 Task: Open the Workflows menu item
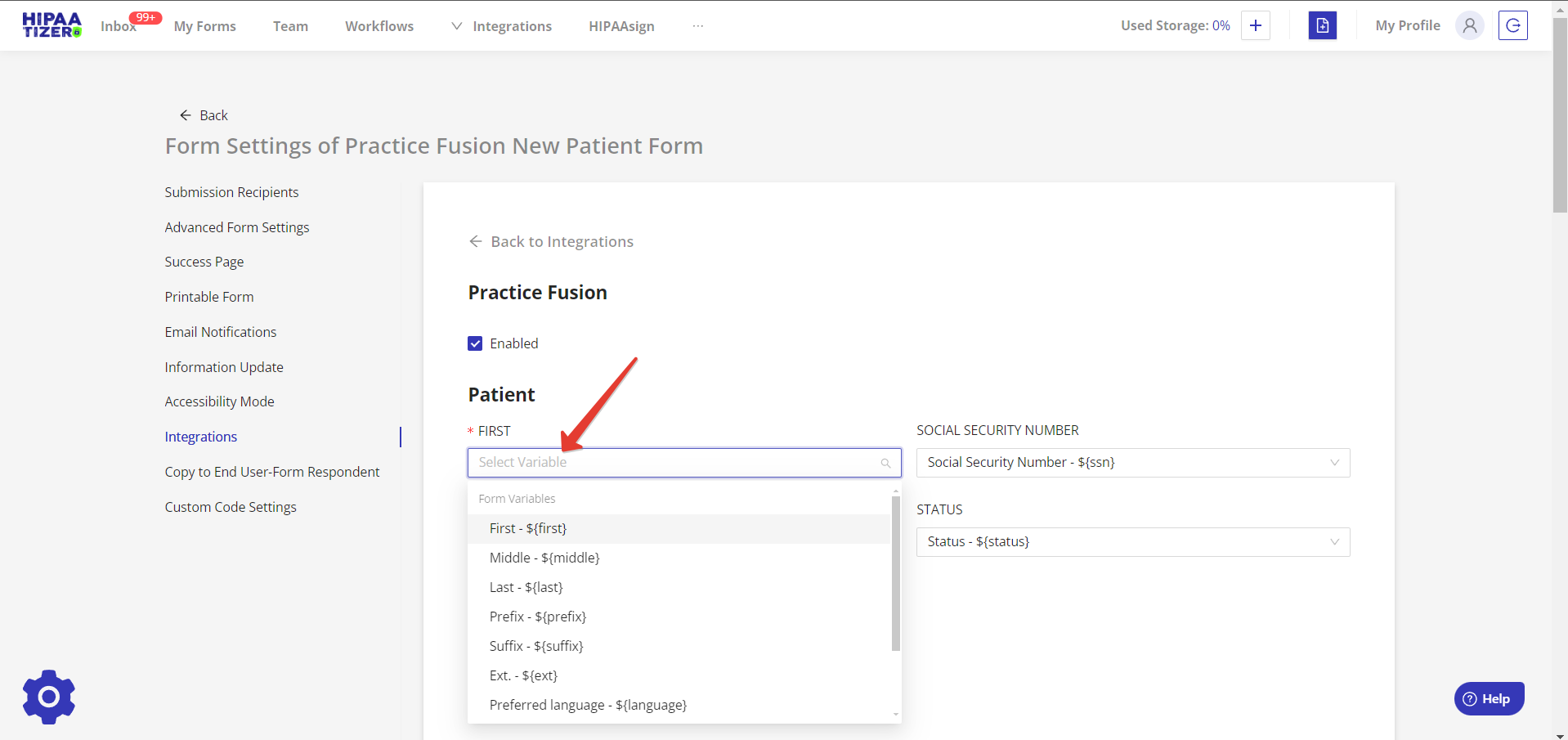click(x=379, y=26)
